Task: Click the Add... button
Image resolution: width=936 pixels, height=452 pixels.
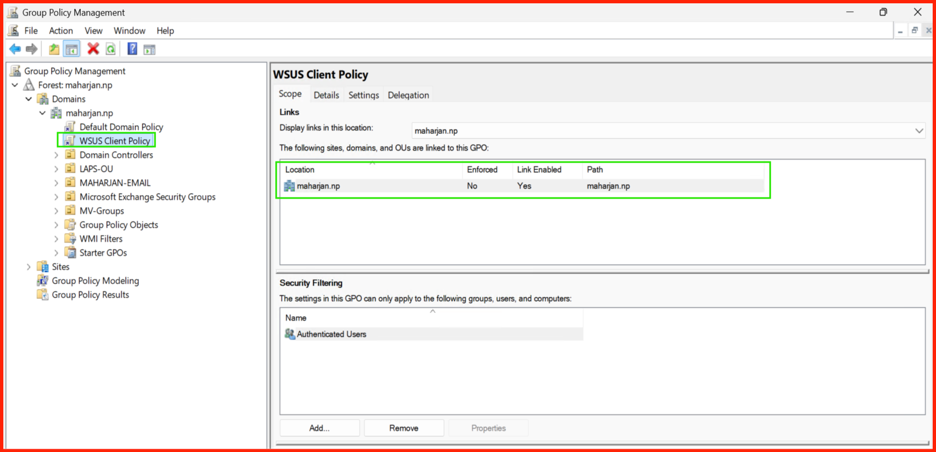Action: pyautogui.click(x=319, y=428)
